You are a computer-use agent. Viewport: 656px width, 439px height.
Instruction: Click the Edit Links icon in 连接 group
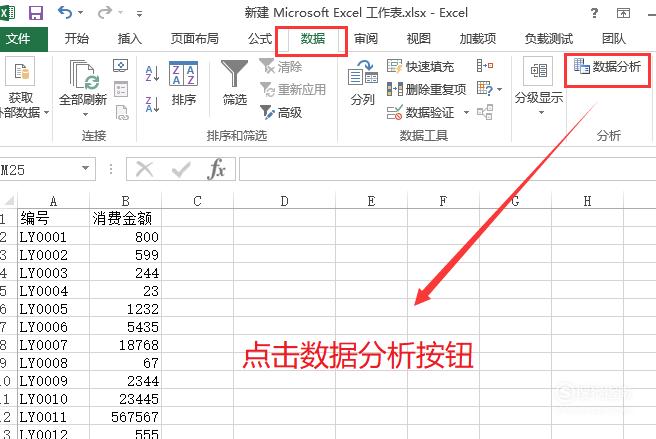point(121,112)
